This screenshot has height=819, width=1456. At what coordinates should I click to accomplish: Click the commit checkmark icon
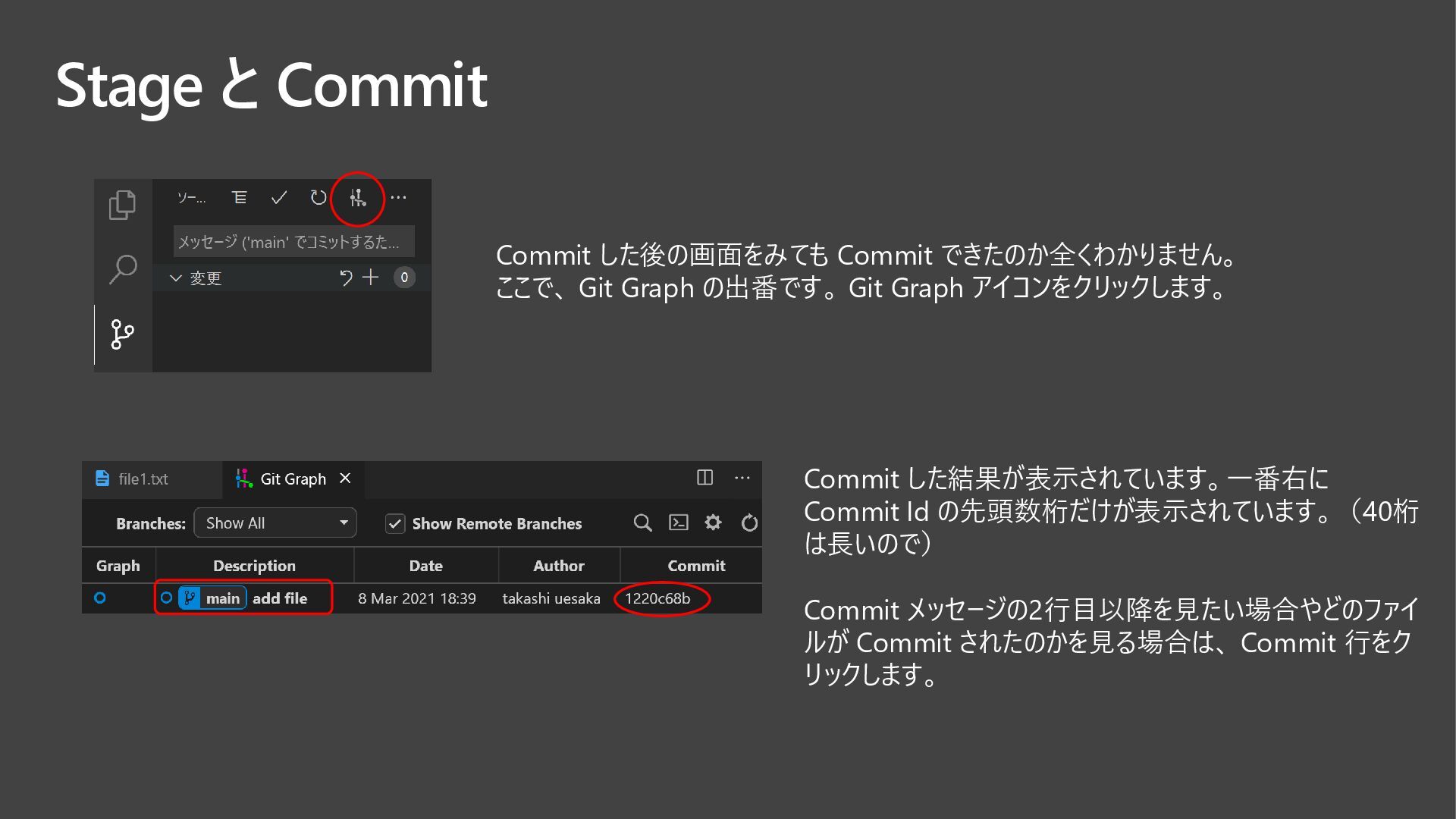279,198
